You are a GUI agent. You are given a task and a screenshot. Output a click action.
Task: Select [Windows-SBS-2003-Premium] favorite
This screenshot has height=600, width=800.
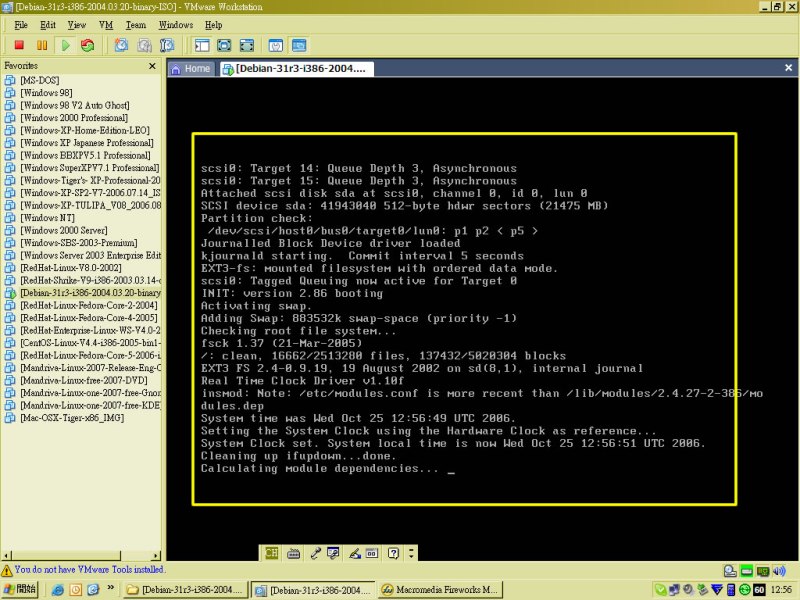click(79, 243)
